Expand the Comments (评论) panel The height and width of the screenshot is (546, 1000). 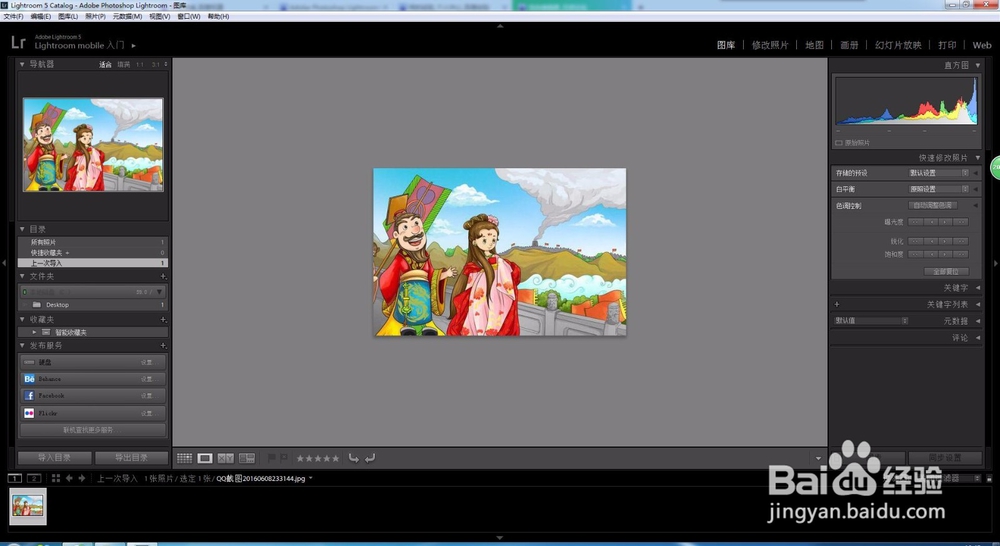pos(978,337)
